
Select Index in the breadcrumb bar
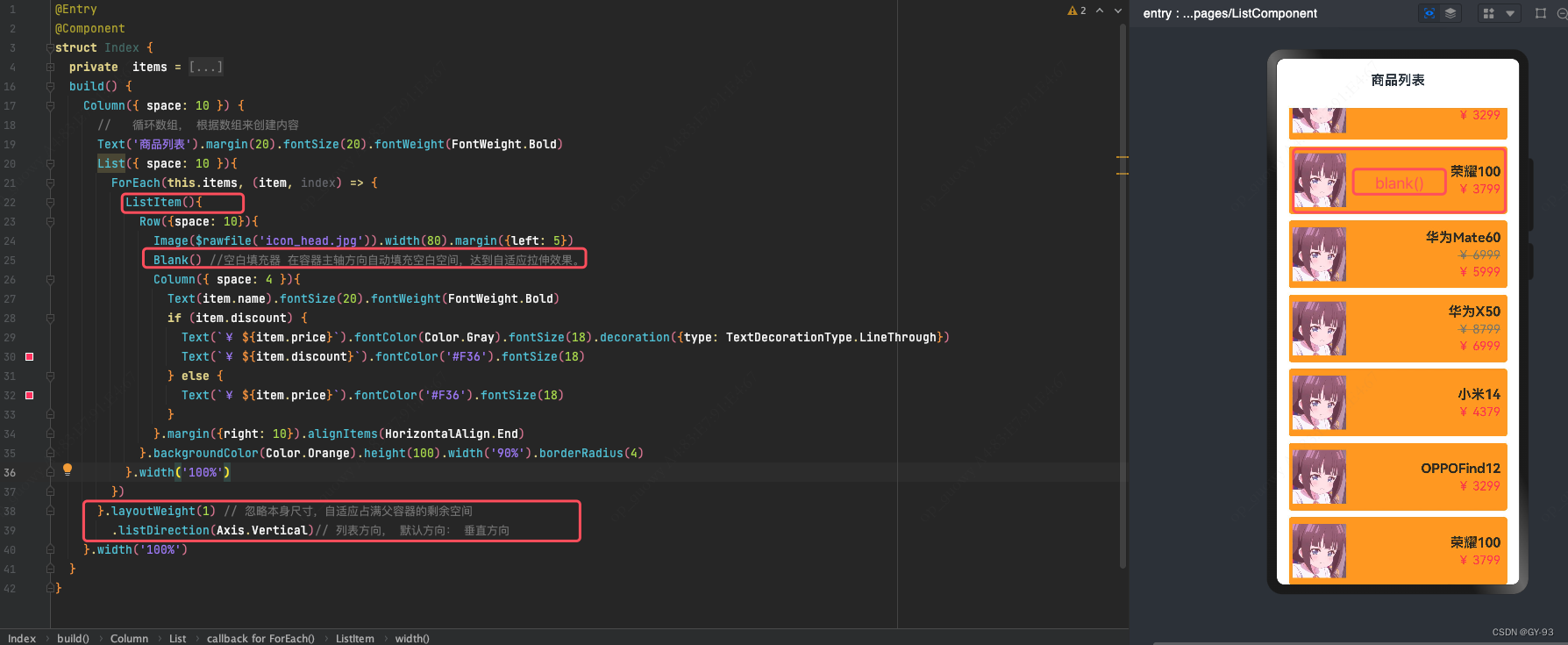(x=22, y=638)
